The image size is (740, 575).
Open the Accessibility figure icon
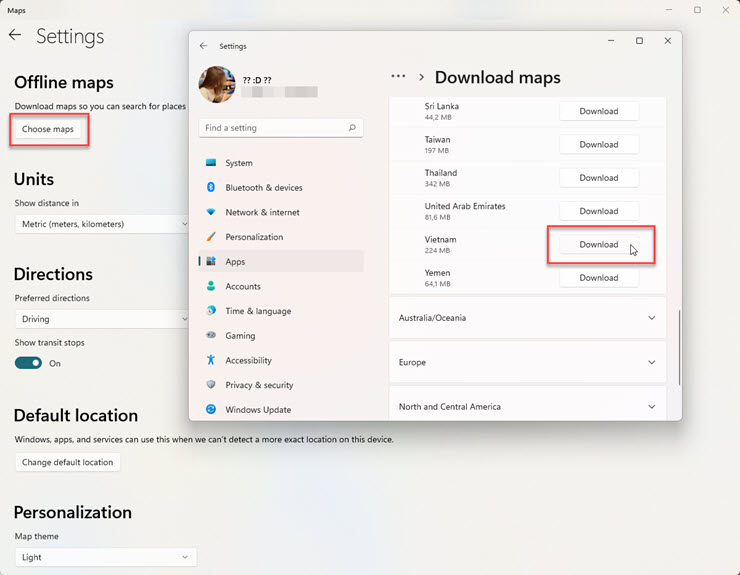(211, 360)
